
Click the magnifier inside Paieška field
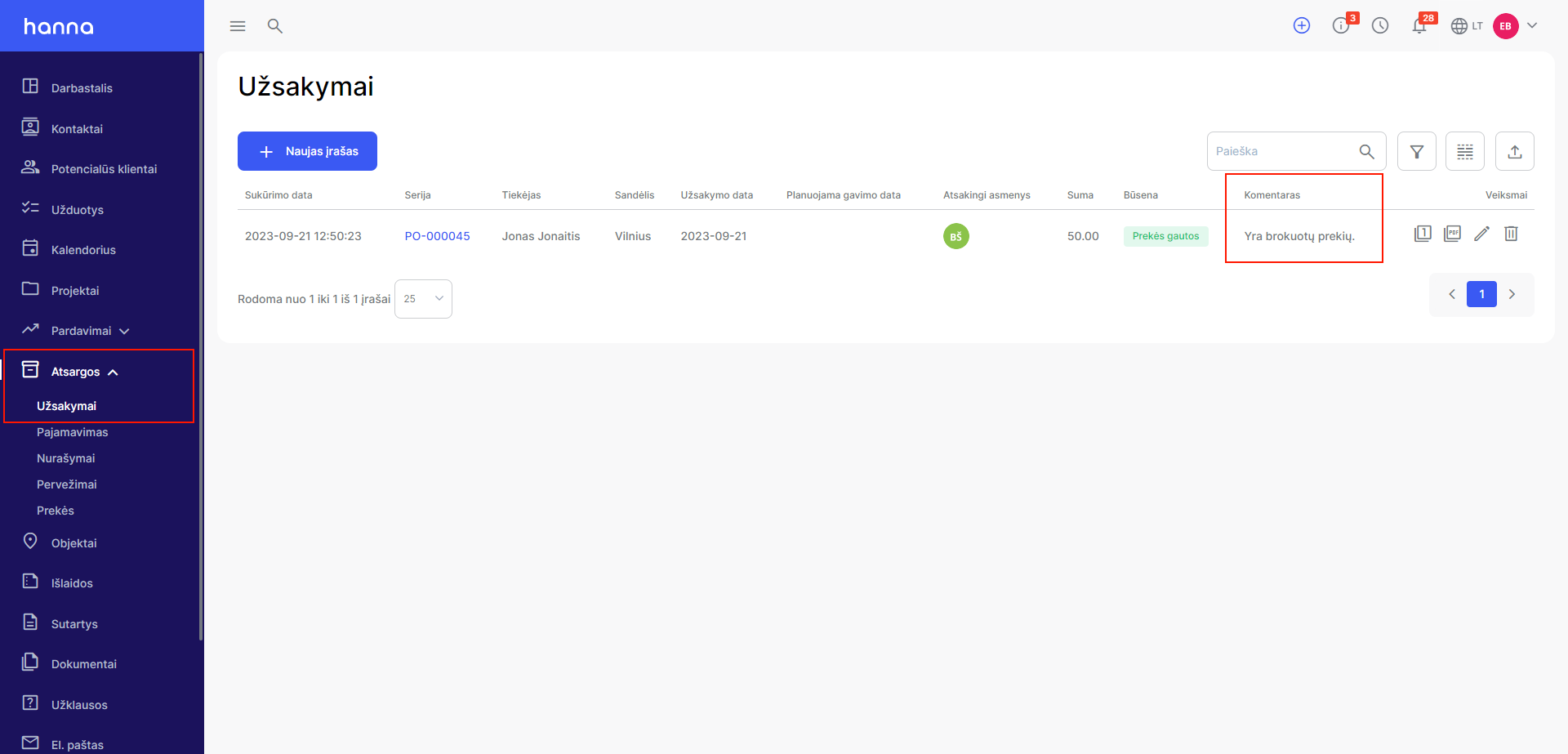click(x=1366, y=151)
